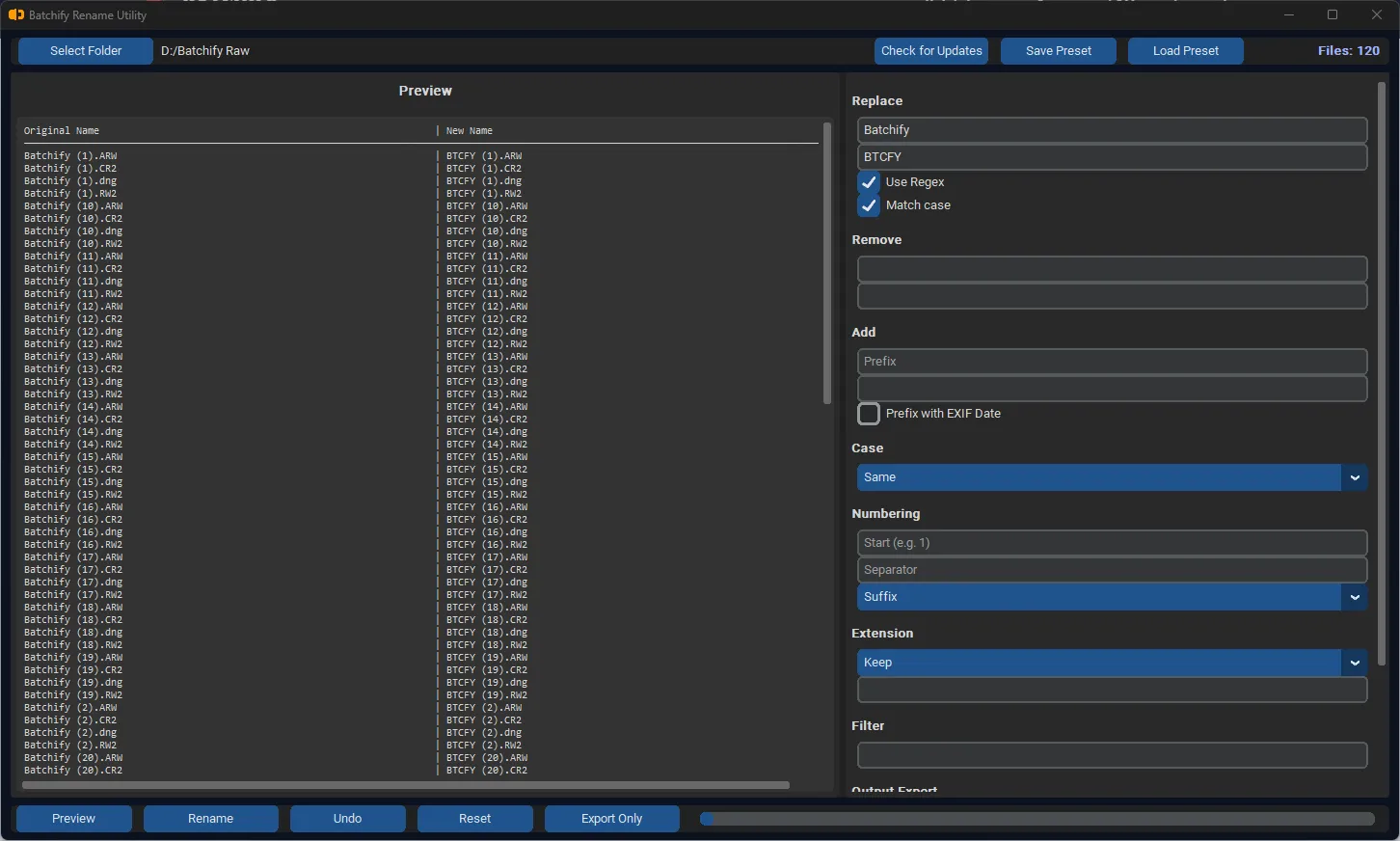
Task: Disable the Use Regex option
Action: point(868,181)
